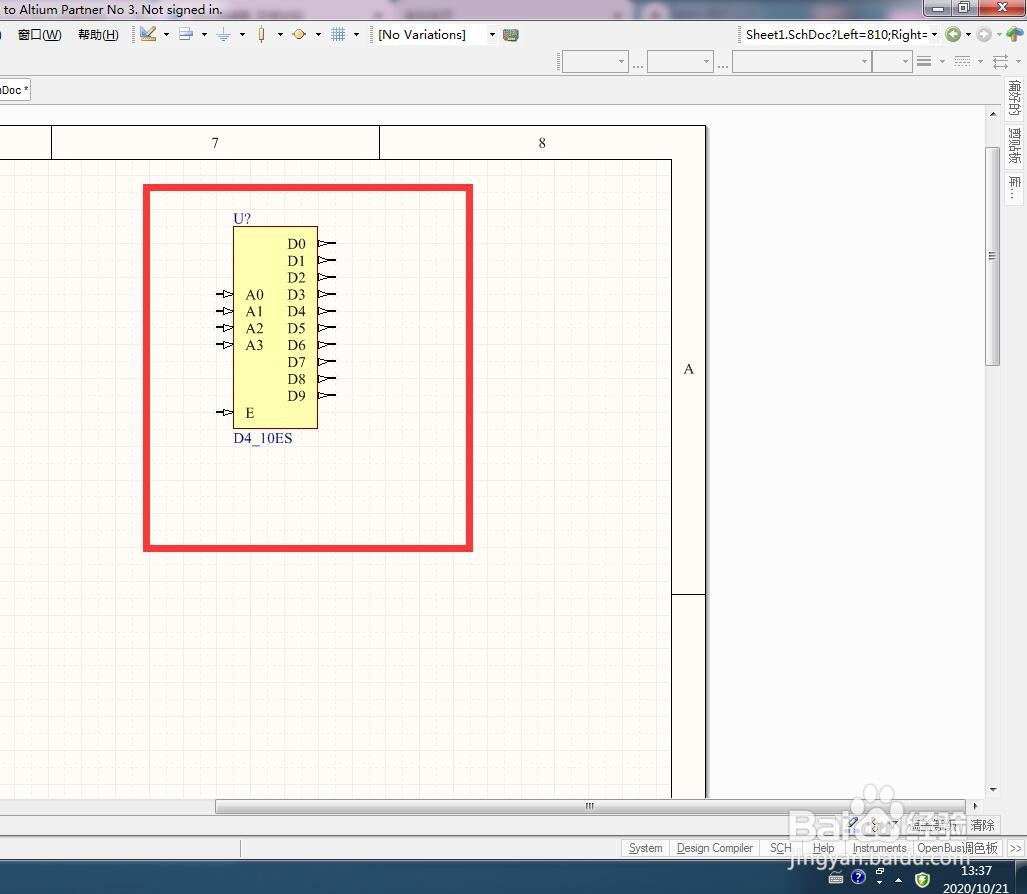Image resolution: width=1027 pixels, height=894 pixels.
Task: Open the 窗口(W) menu
Action: click(39, 35)
